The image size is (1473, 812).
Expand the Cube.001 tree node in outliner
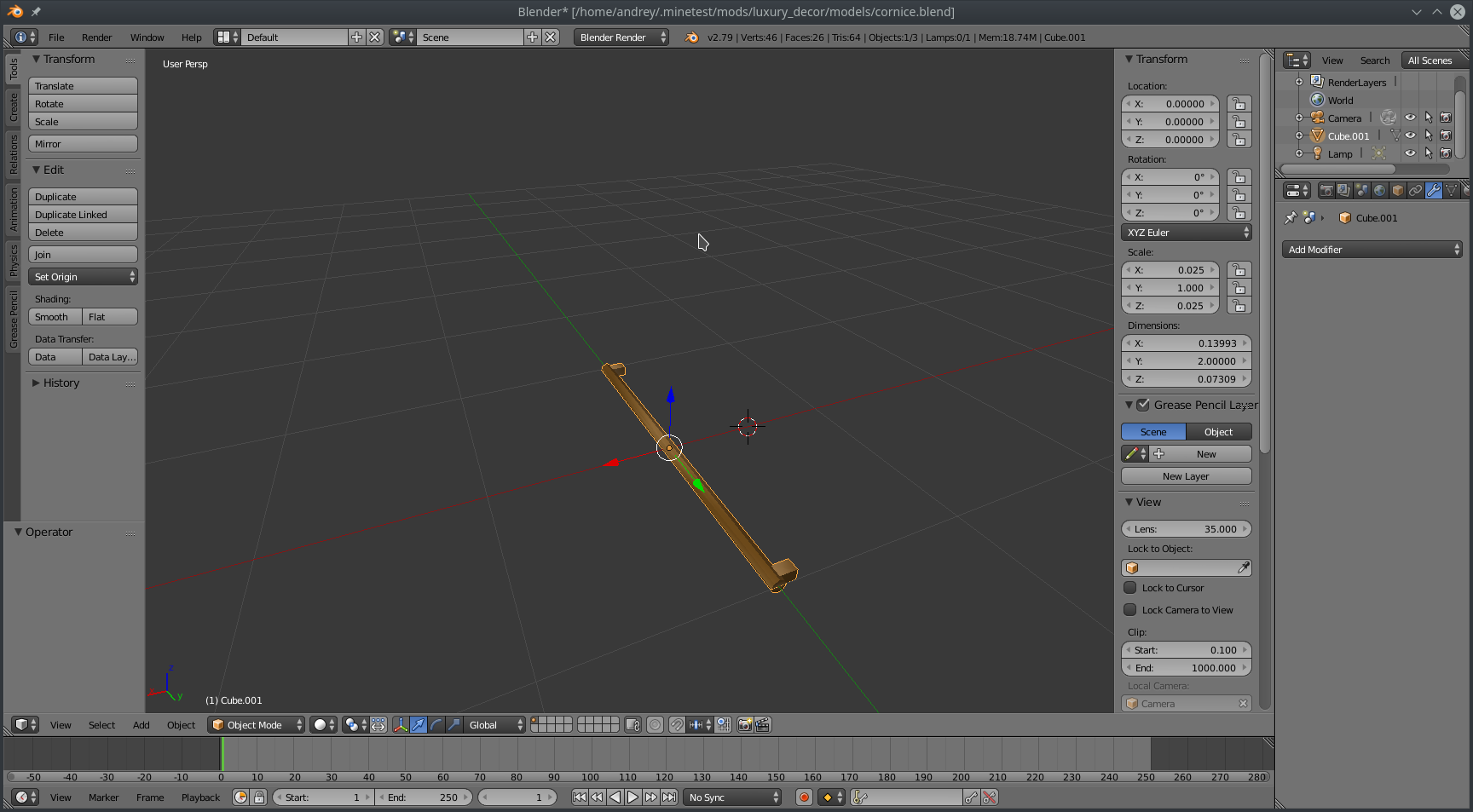1299,136
